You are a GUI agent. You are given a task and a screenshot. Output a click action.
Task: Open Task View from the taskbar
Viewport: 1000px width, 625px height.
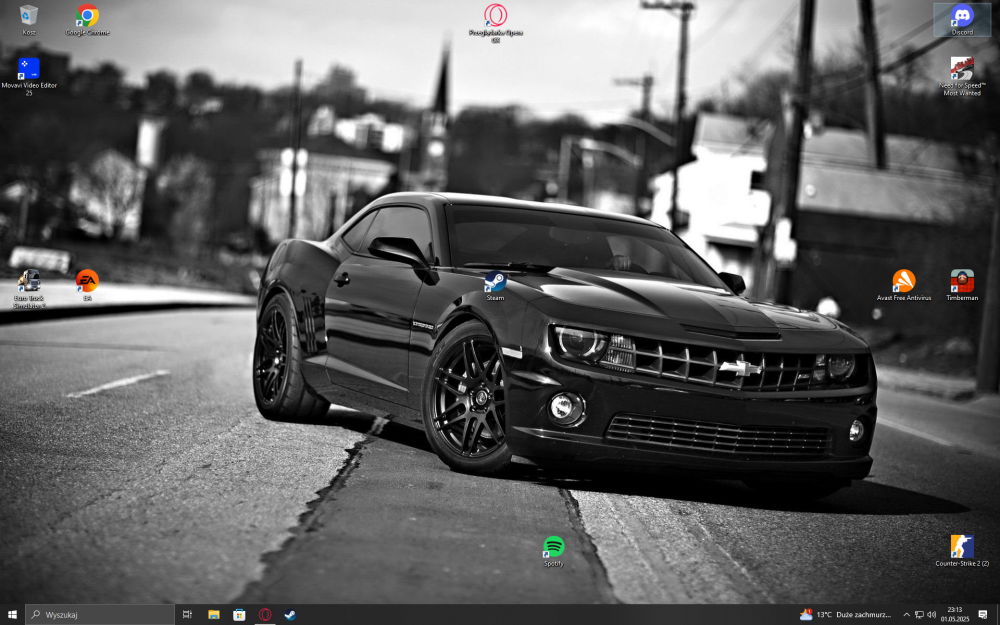tap(188, 615)
